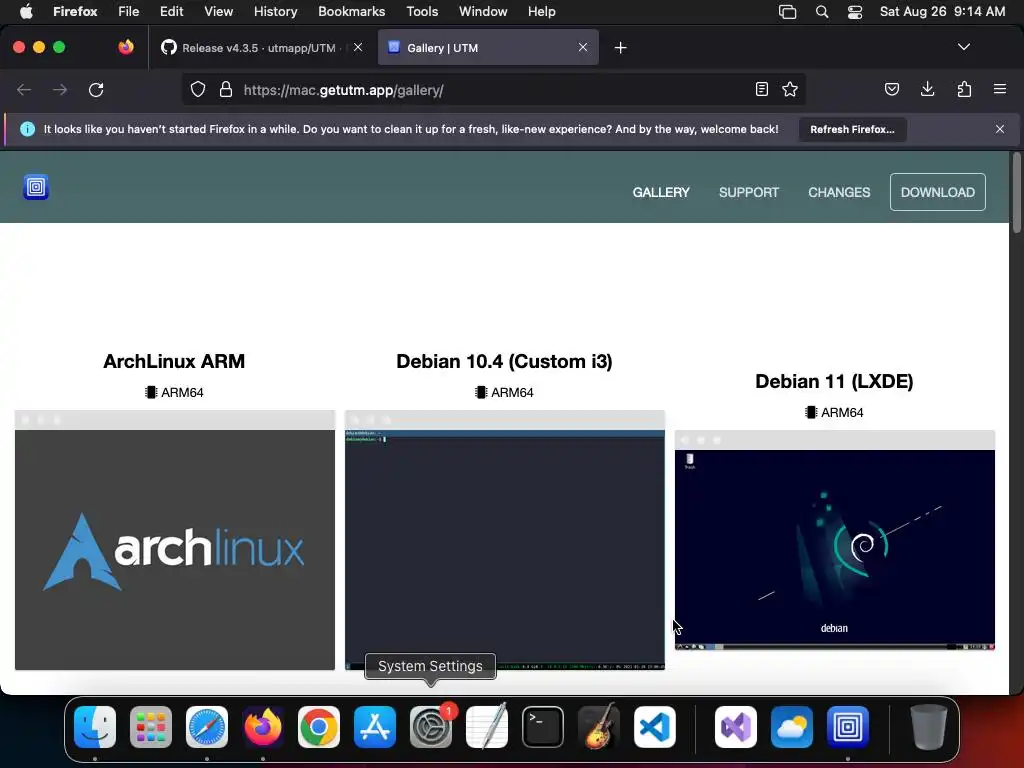Open a new tab with plus button
This screenshot has height=768, width=1024.
620,48
